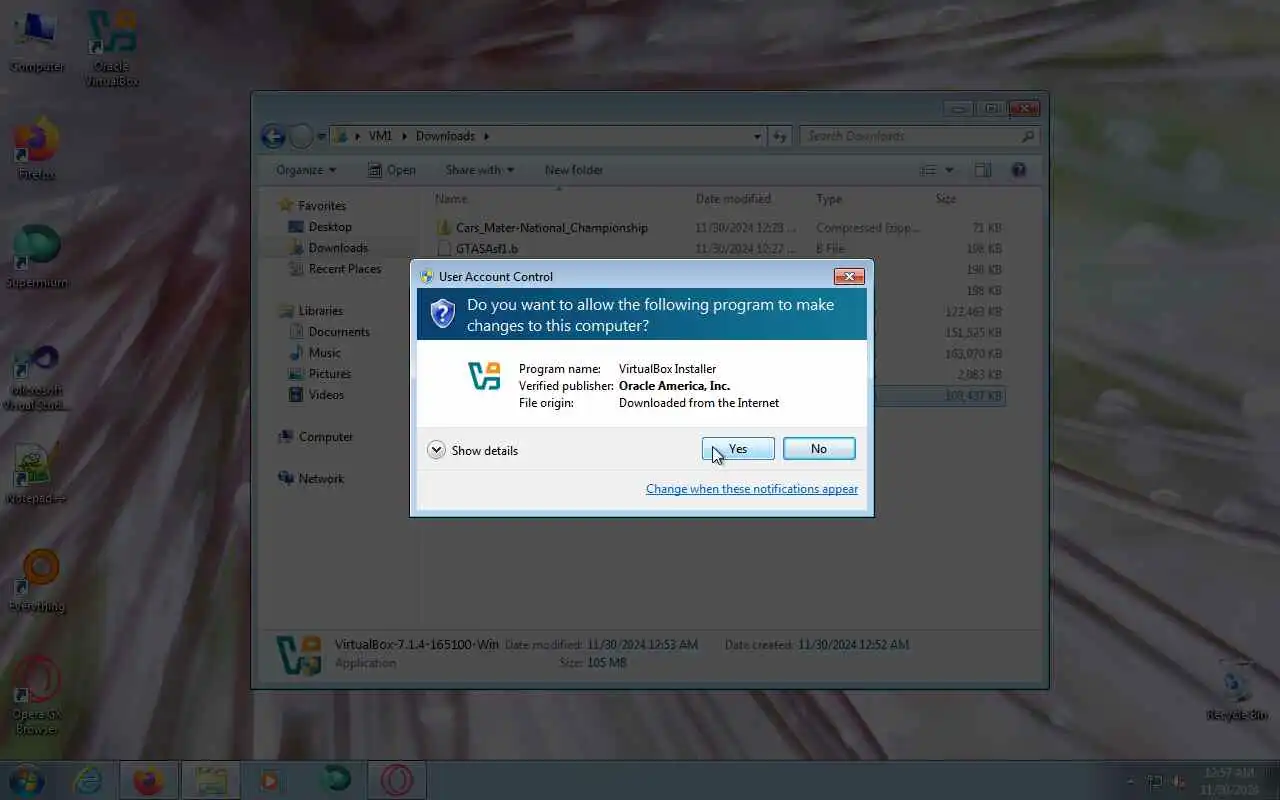1280x800 pixels.
Task: Expand the arrow after Downloads breadcrumb
Action: click(487, 136)
